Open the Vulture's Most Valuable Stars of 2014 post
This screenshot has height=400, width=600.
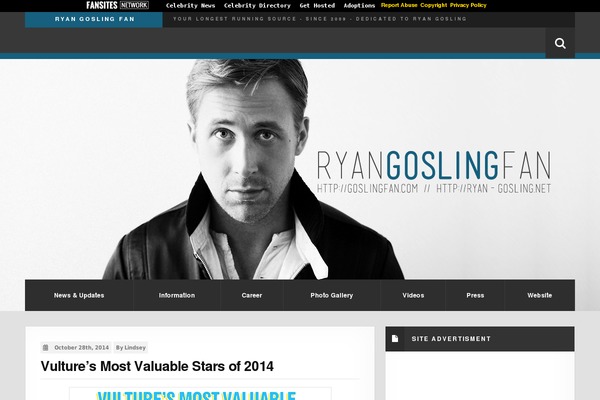coord(157,366)
